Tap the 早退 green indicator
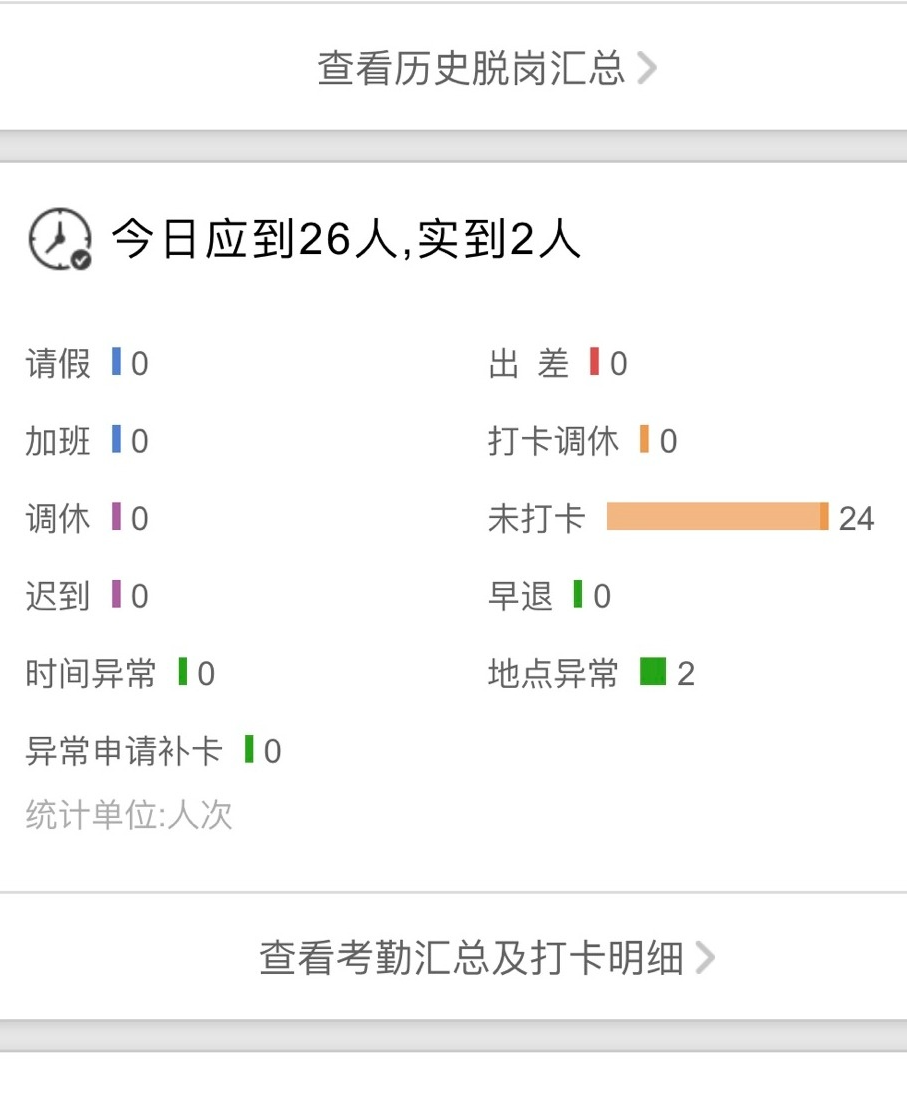The height and width of the screenshot is (1099, 907). [x=578, y=594]
